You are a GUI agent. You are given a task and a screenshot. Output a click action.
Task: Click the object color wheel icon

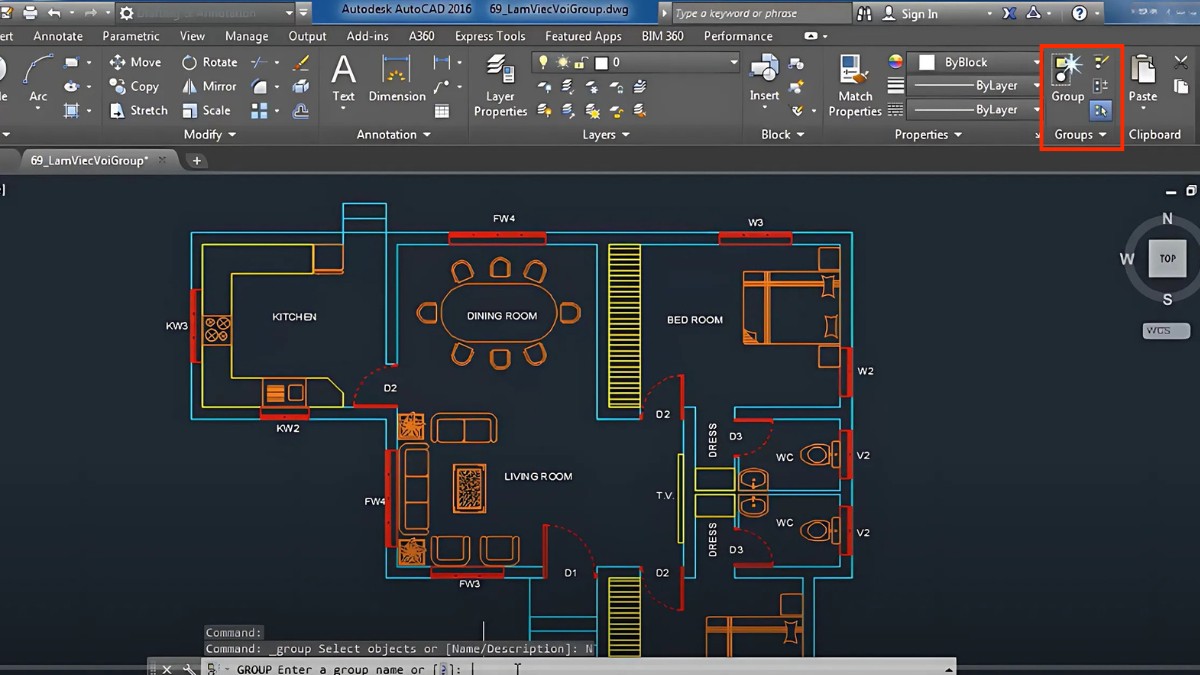(896, 62)
